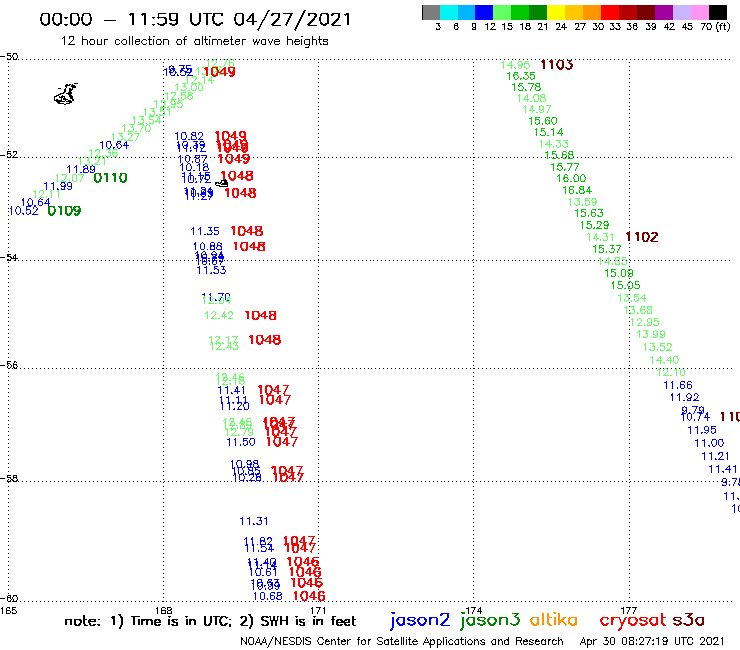The image size is (740, 650).
Task: Click the 174 longitude axis label
Action: coord(473,611)
